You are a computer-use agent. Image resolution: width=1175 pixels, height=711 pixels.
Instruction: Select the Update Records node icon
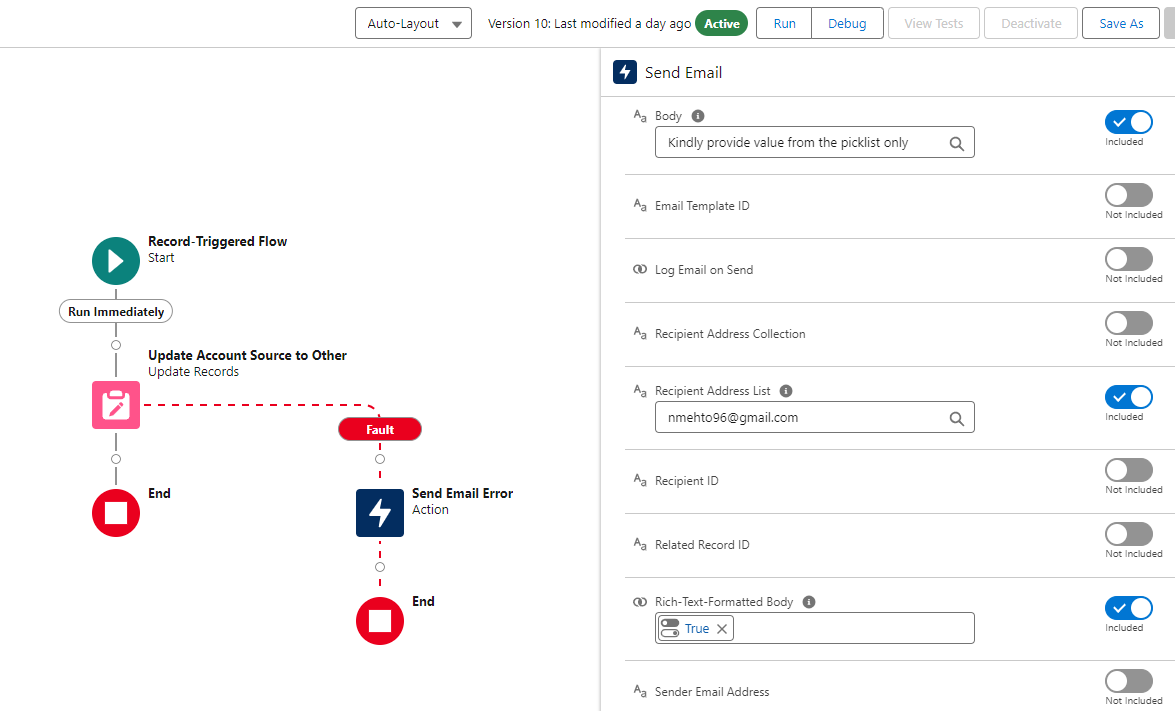116,405
